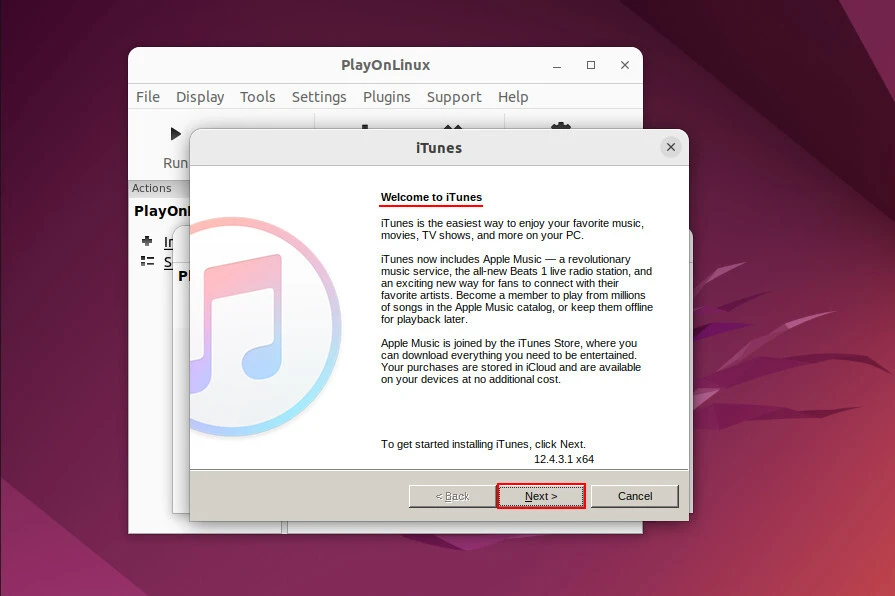Open the Support menu

pos(454,97)
